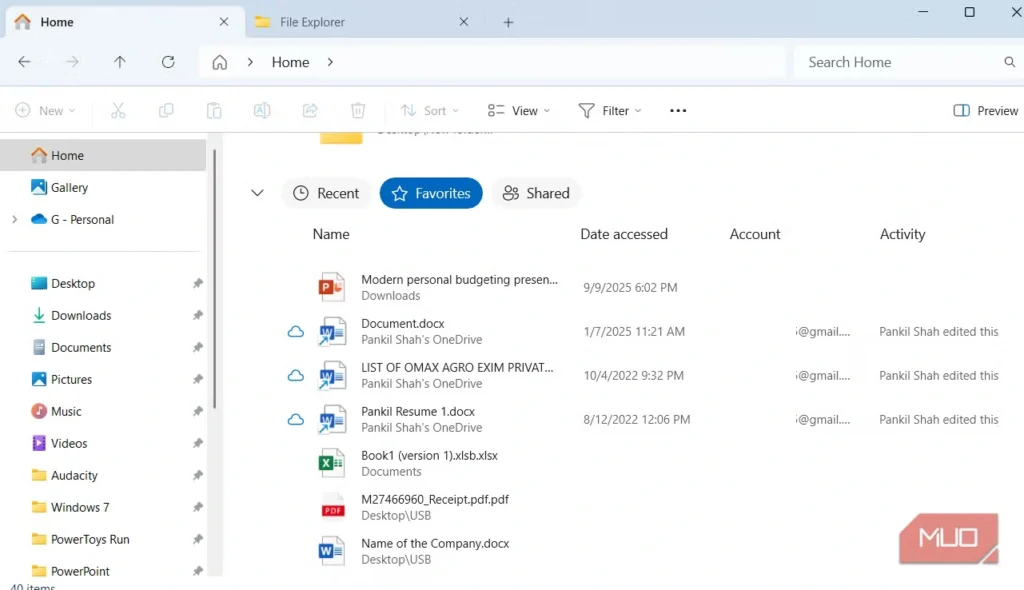Click the Rename icon in toolbar
The image size is (1024, 590).
(262, 111)
